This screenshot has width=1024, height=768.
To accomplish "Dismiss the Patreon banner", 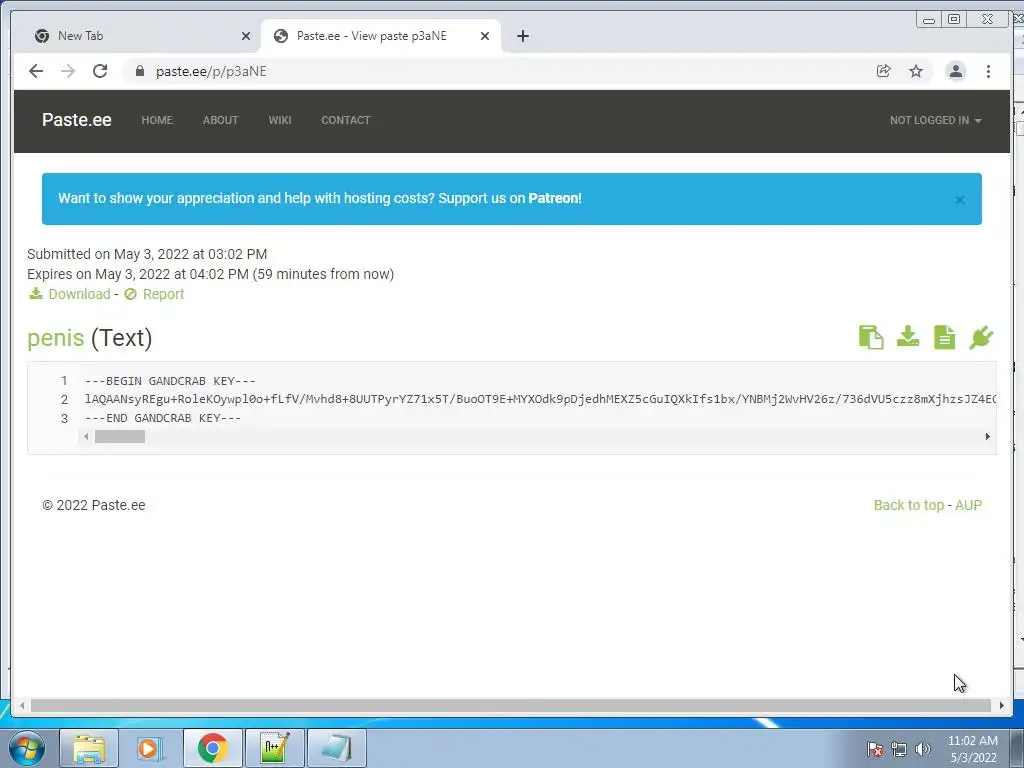I will 960,200.
